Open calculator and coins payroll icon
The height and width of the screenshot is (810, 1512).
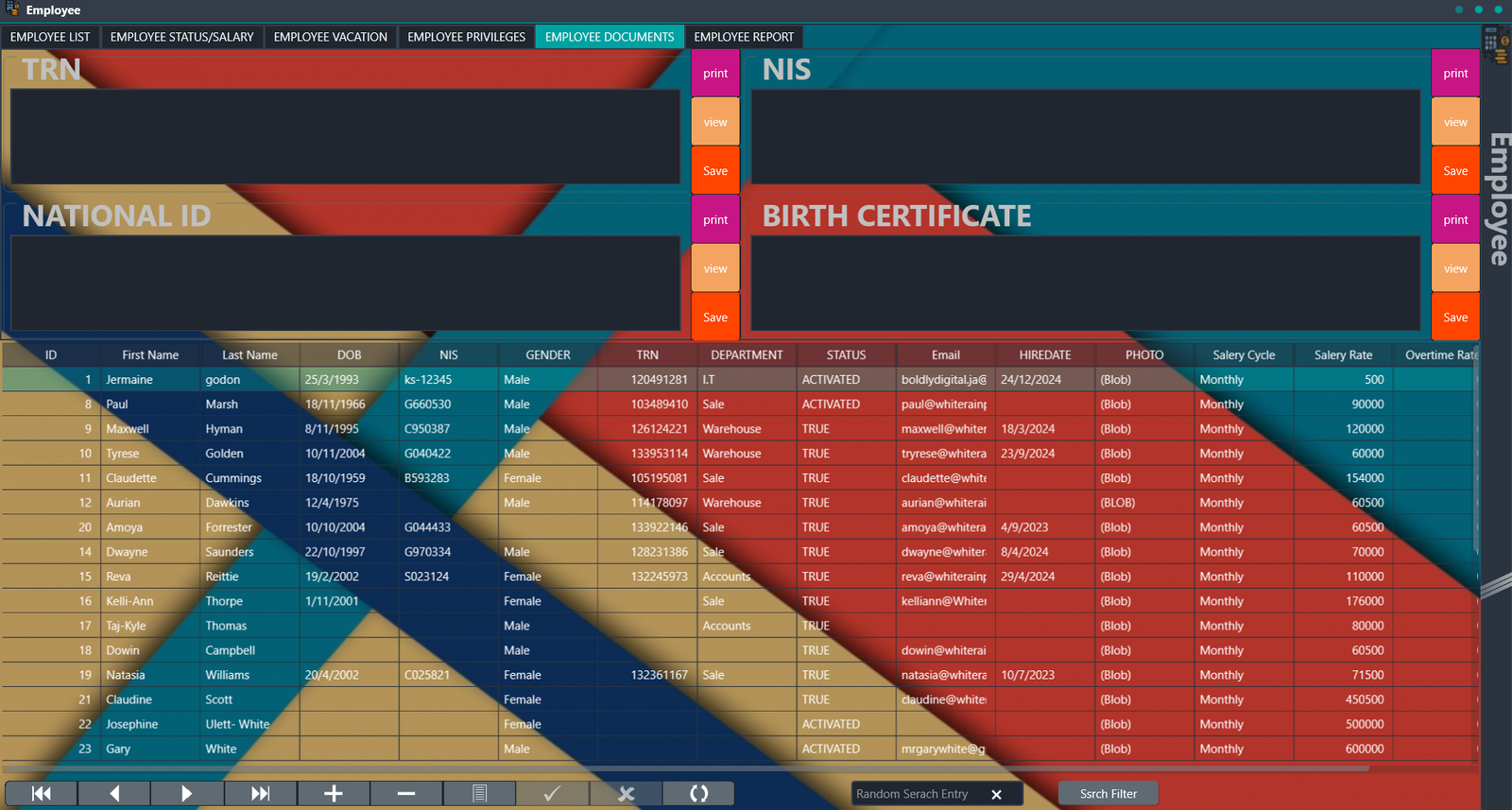[x=1495, y=44]
